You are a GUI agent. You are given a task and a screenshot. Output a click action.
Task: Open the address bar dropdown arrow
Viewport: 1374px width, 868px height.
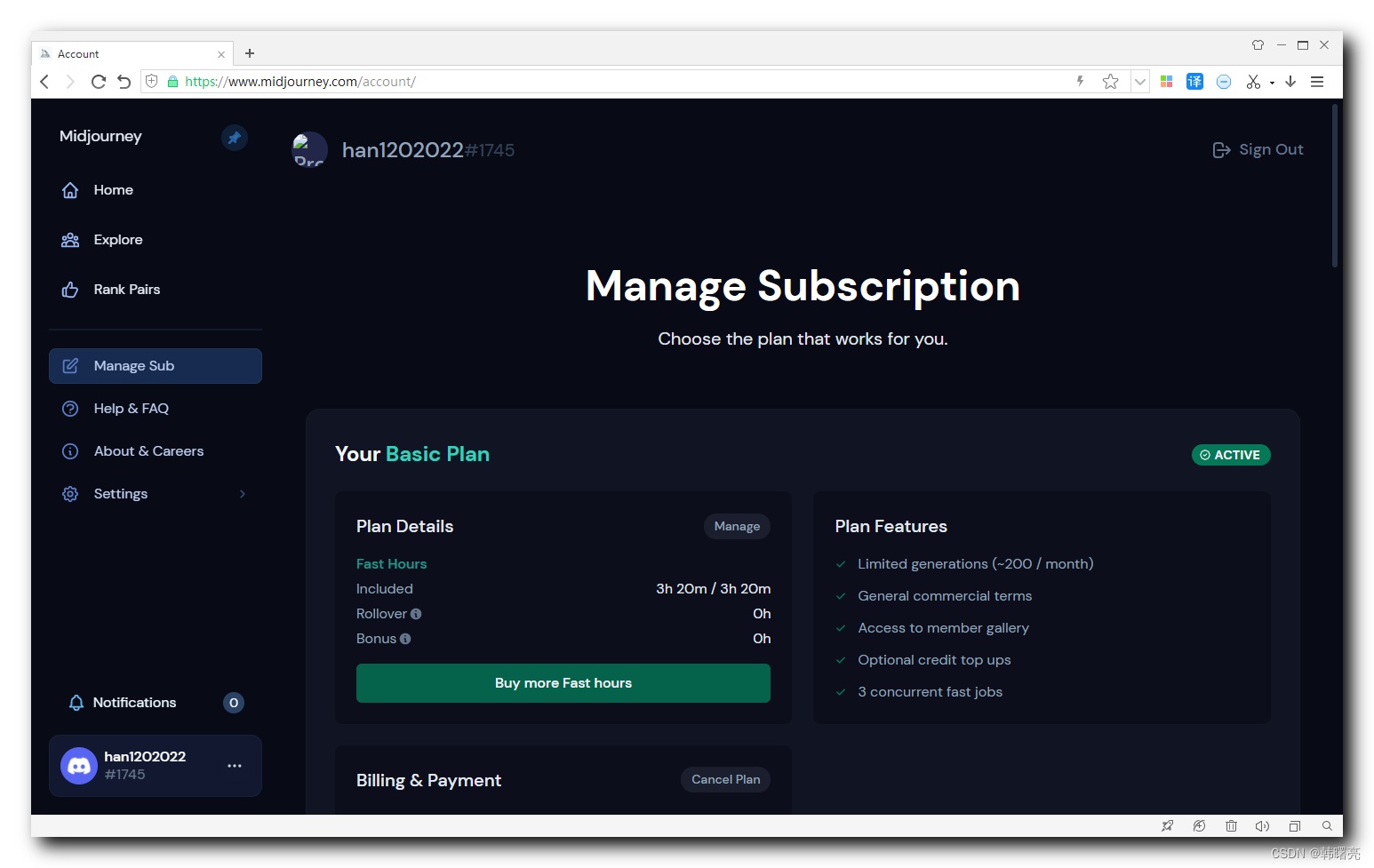(x=1139, y=82)
